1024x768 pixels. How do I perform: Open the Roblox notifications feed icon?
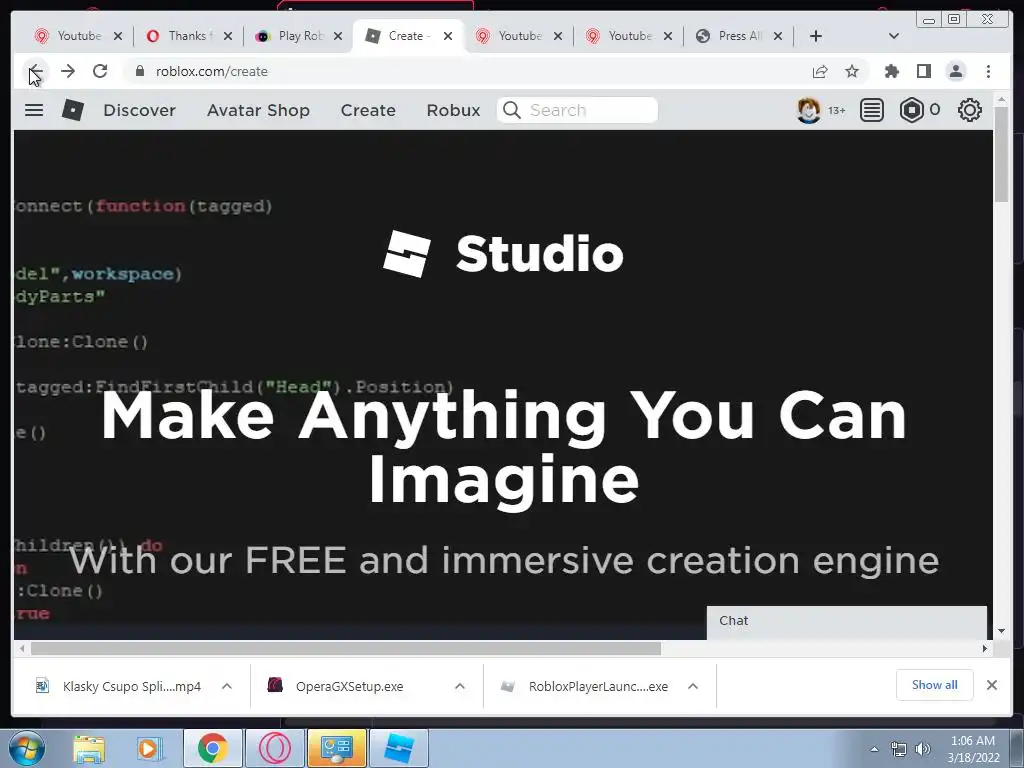pos(871,110)
